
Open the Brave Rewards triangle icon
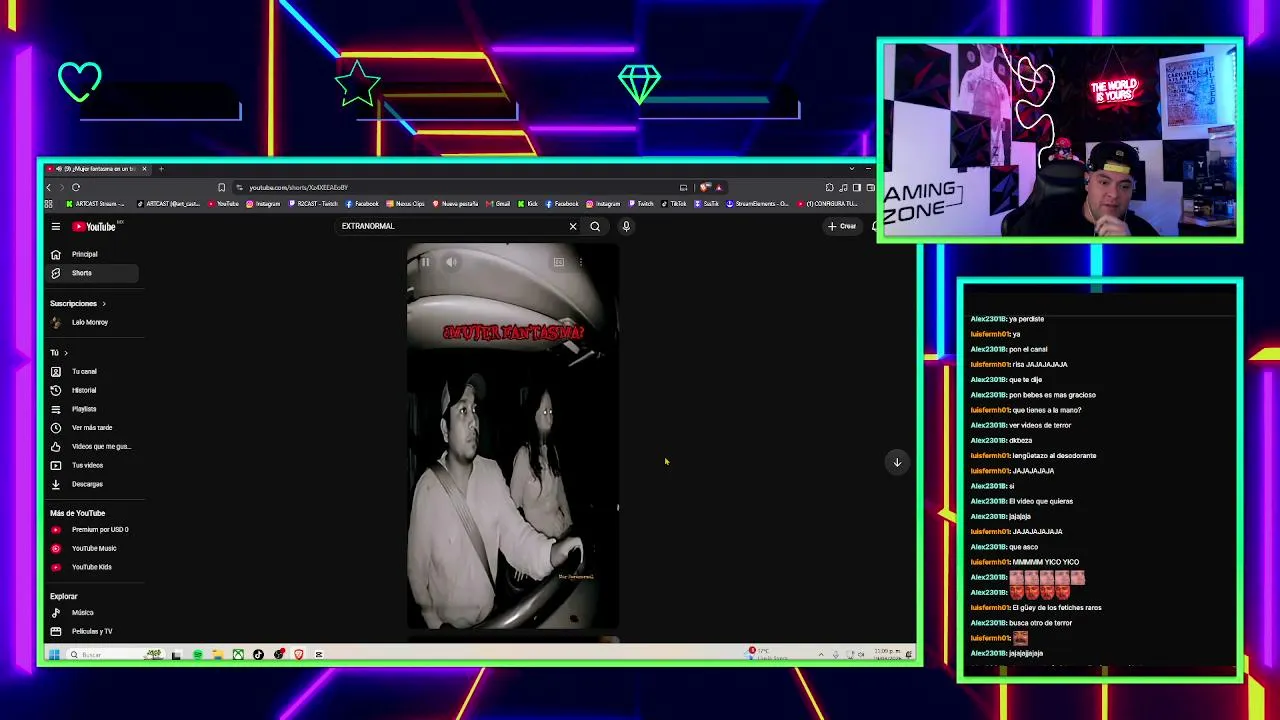(718, 187)
